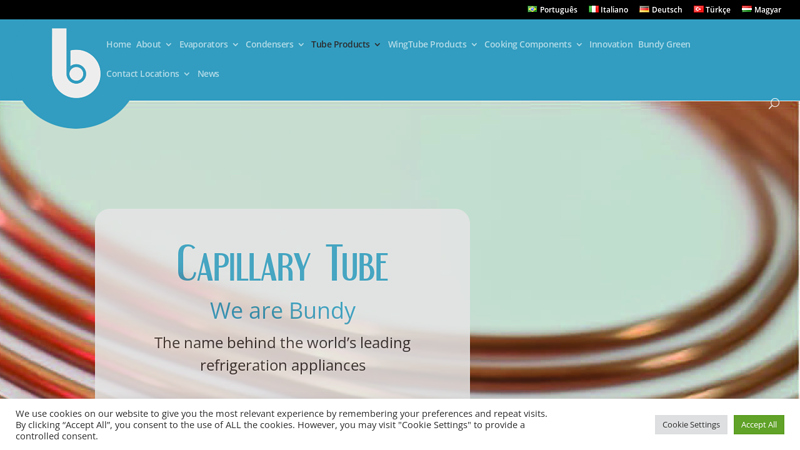Click the 'We are Bundy' subheading
The image size is (800, 450).
(282, 310)
